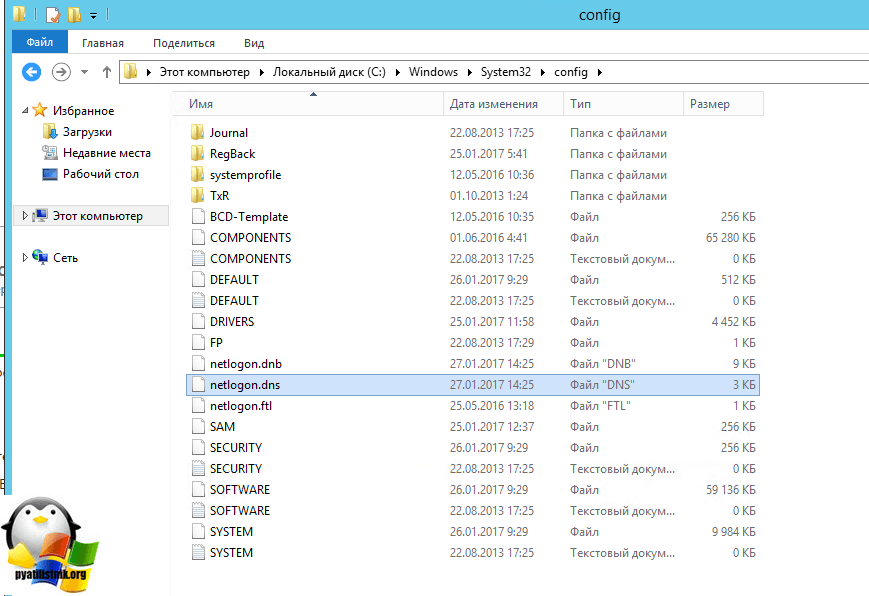Viewport: 869px width, 596px height.
Task: Click the Back navigation arrow button
Action: tap(32, 72)
